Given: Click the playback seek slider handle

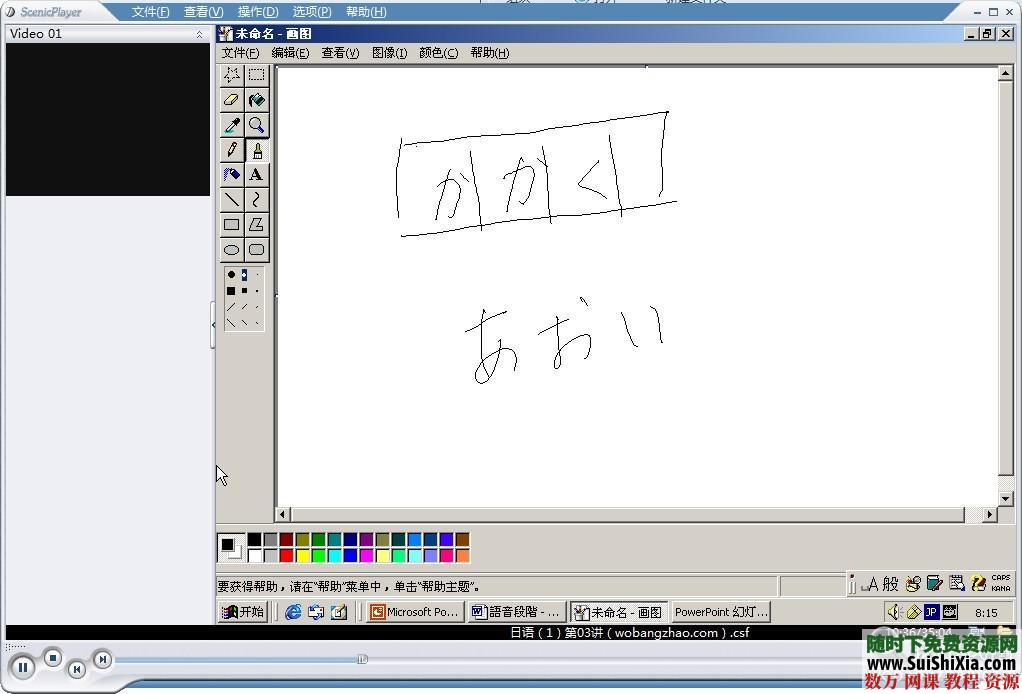Looking at the screenshot, I should pos(362,659).
